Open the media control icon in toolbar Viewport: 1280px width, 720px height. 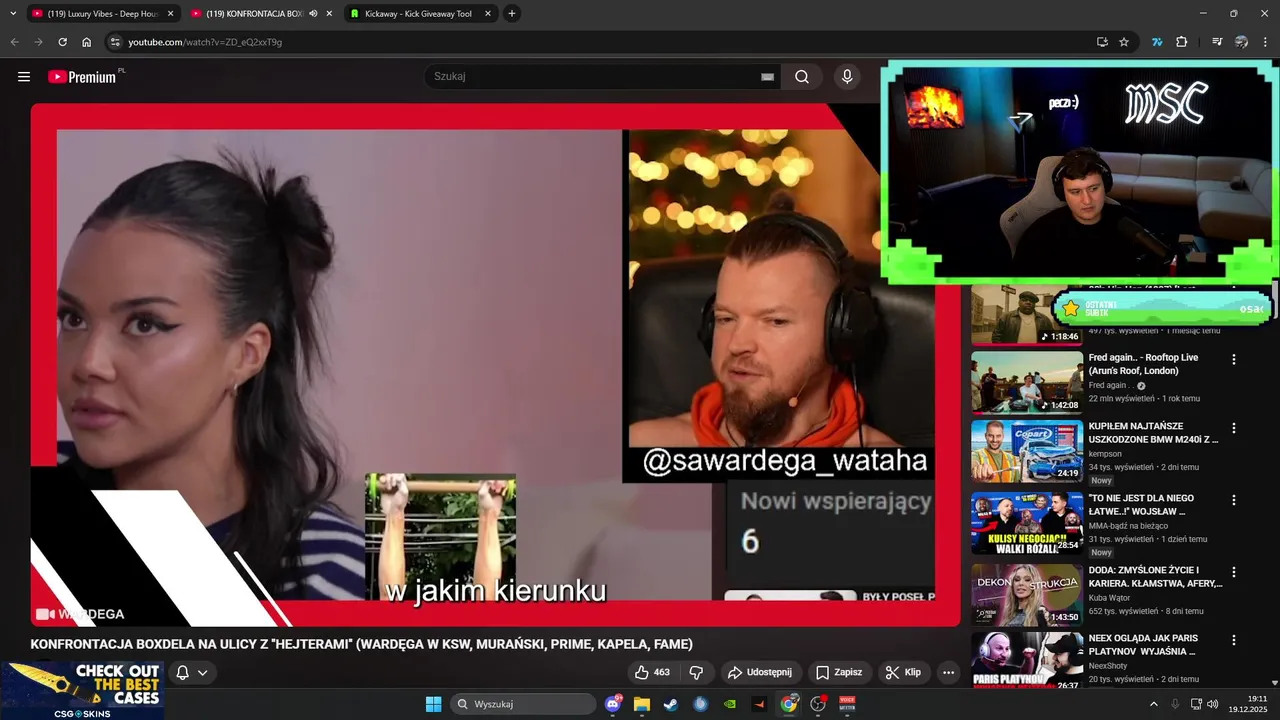[1217, 42]
